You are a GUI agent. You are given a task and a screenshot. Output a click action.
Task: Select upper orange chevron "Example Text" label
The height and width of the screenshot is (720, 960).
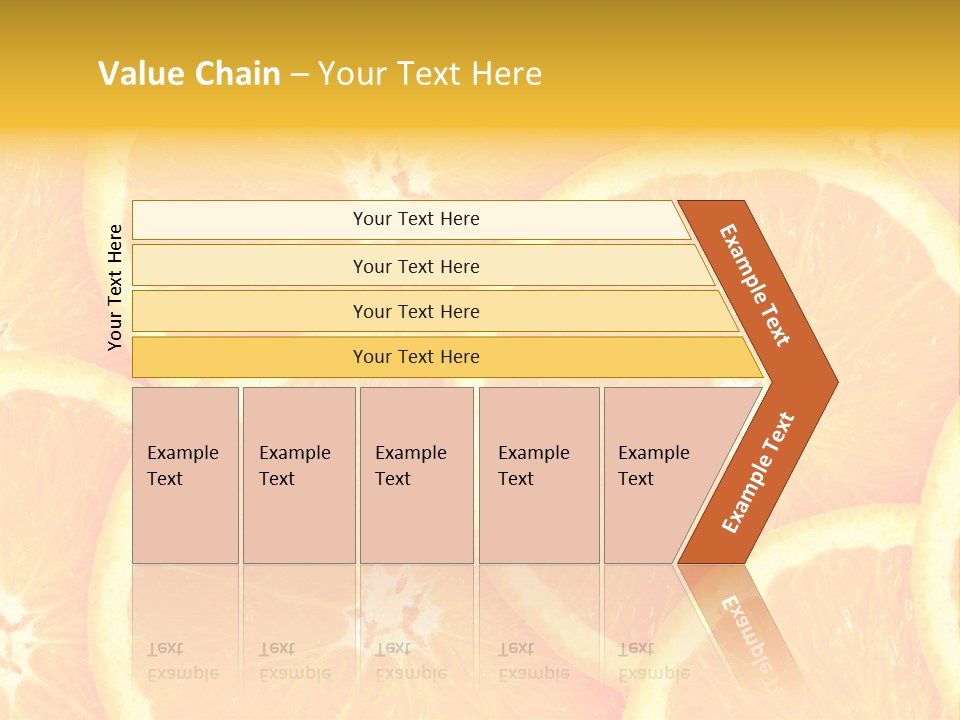click(755, 285)
